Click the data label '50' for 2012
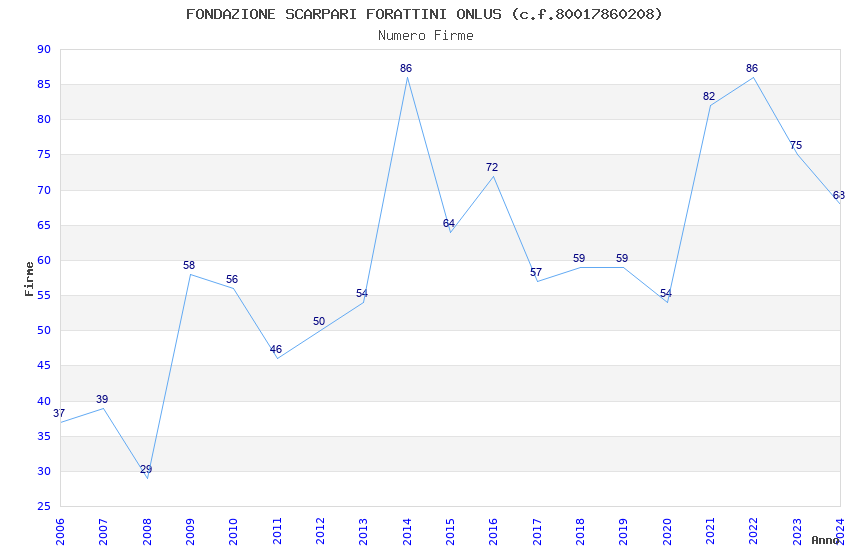Image resolution: width=850 pixels, height=550 pixels. tap(319, 321)
